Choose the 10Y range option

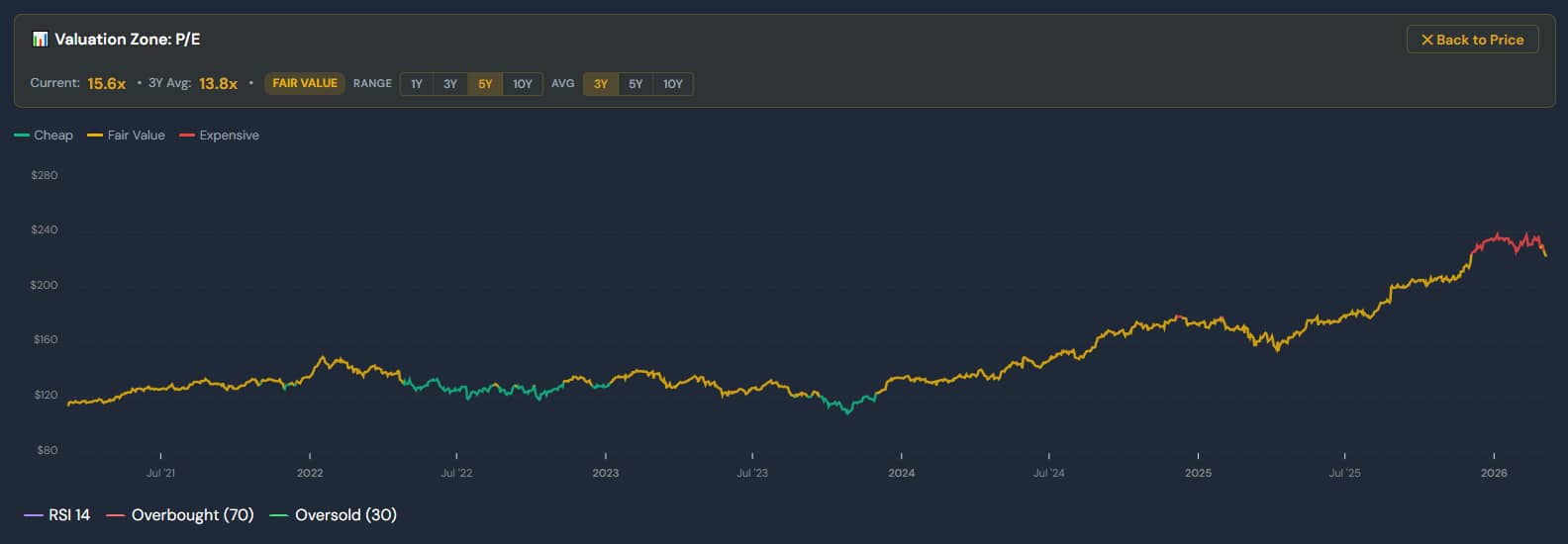click(x=523, y=84)
